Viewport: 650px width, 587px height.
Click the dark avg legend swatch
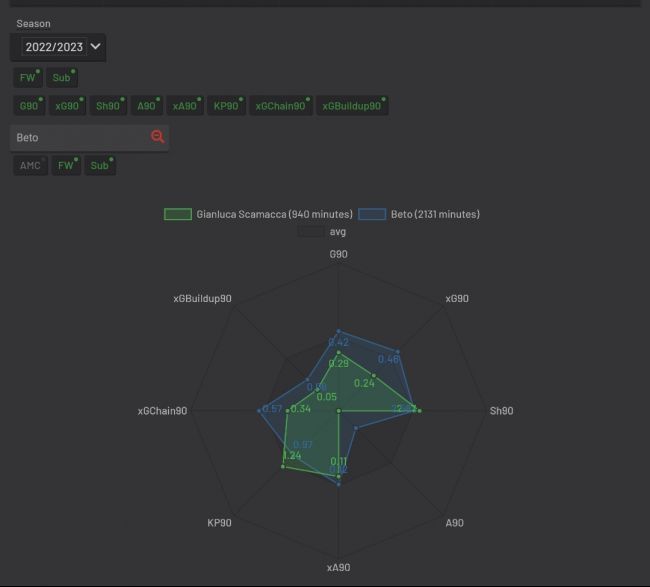(x=311, y=232)
